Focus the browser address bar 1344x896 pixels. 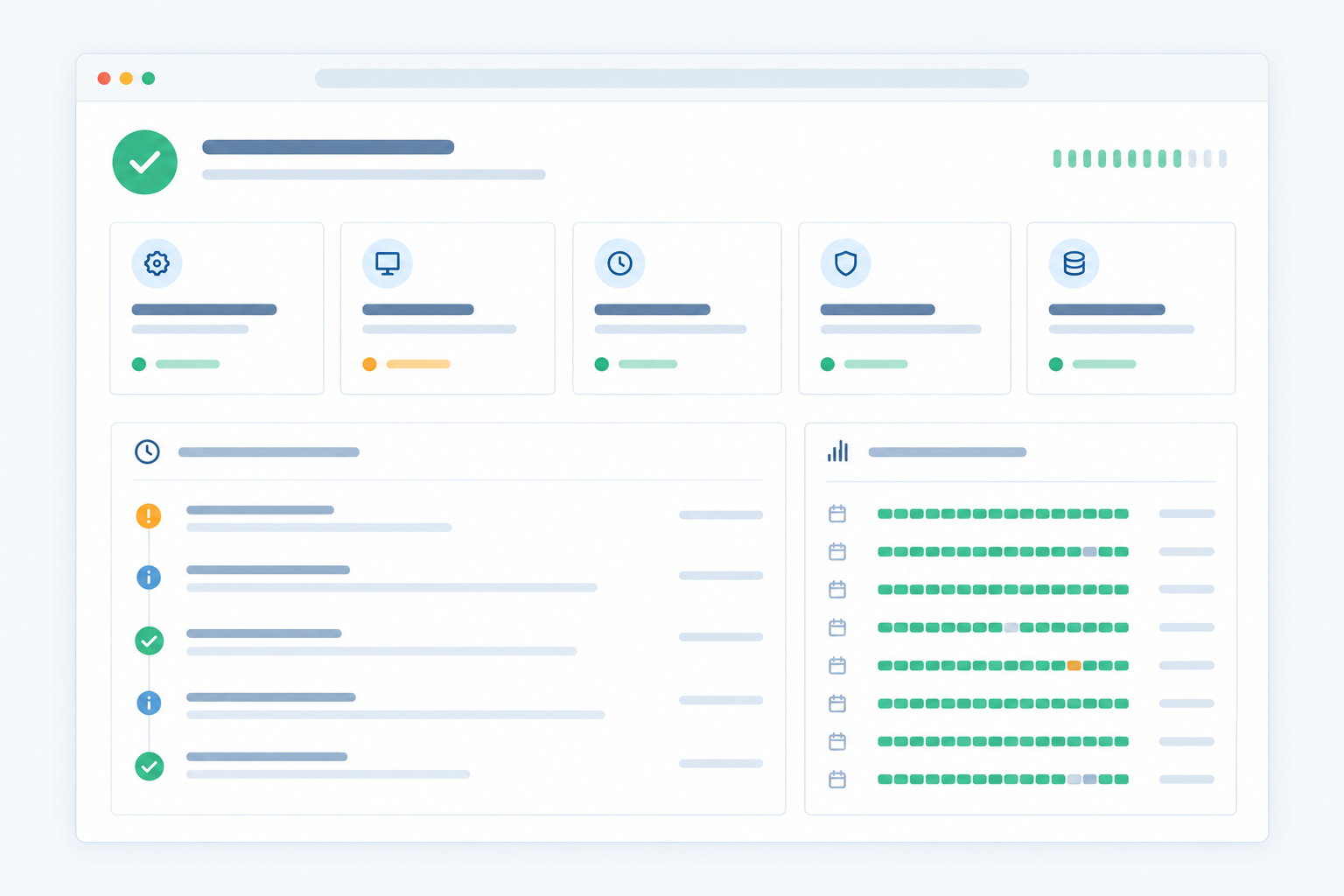click(x=672, y=78)
